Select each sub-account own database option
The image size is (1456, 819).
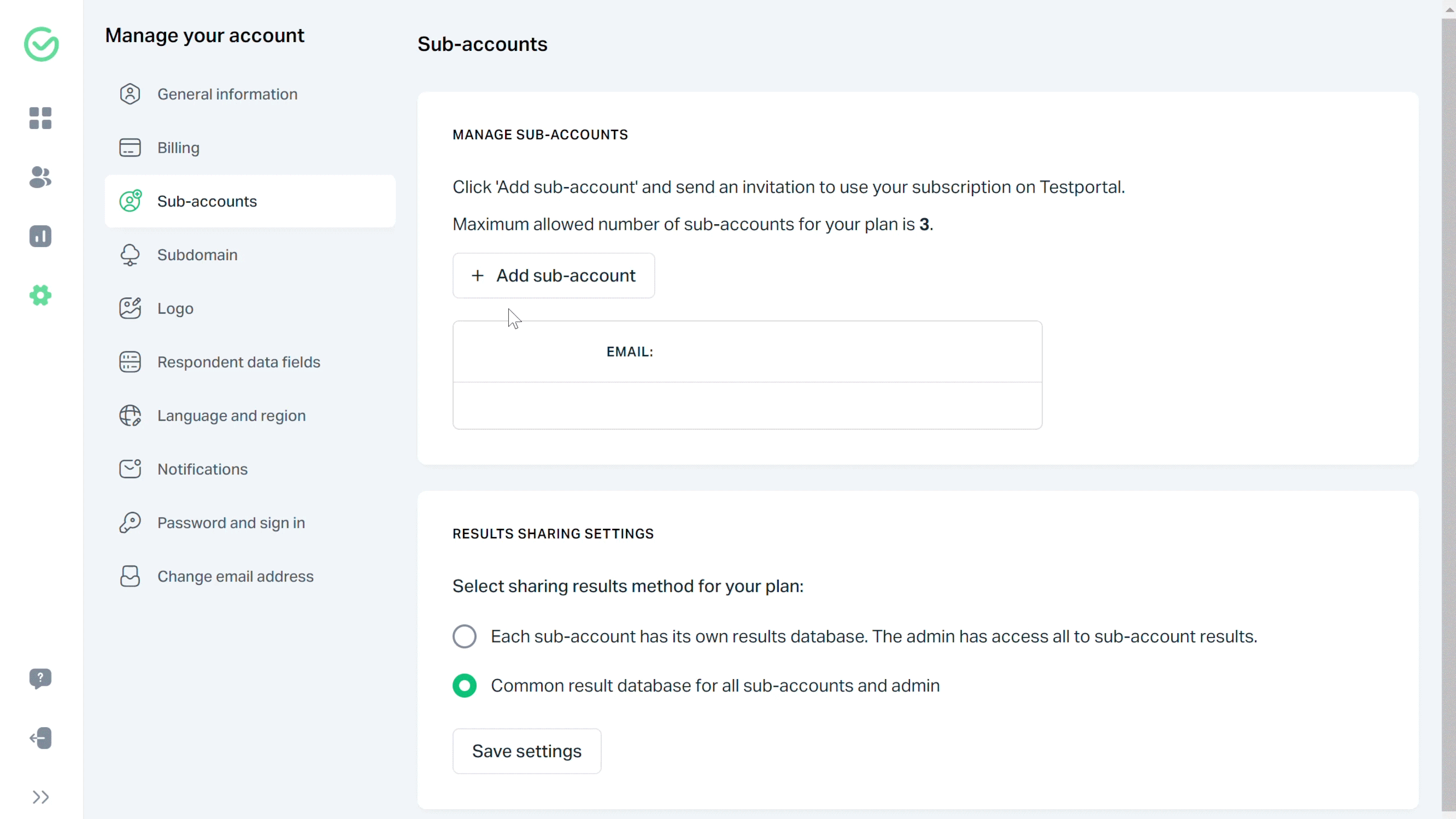tap(464, 636)
